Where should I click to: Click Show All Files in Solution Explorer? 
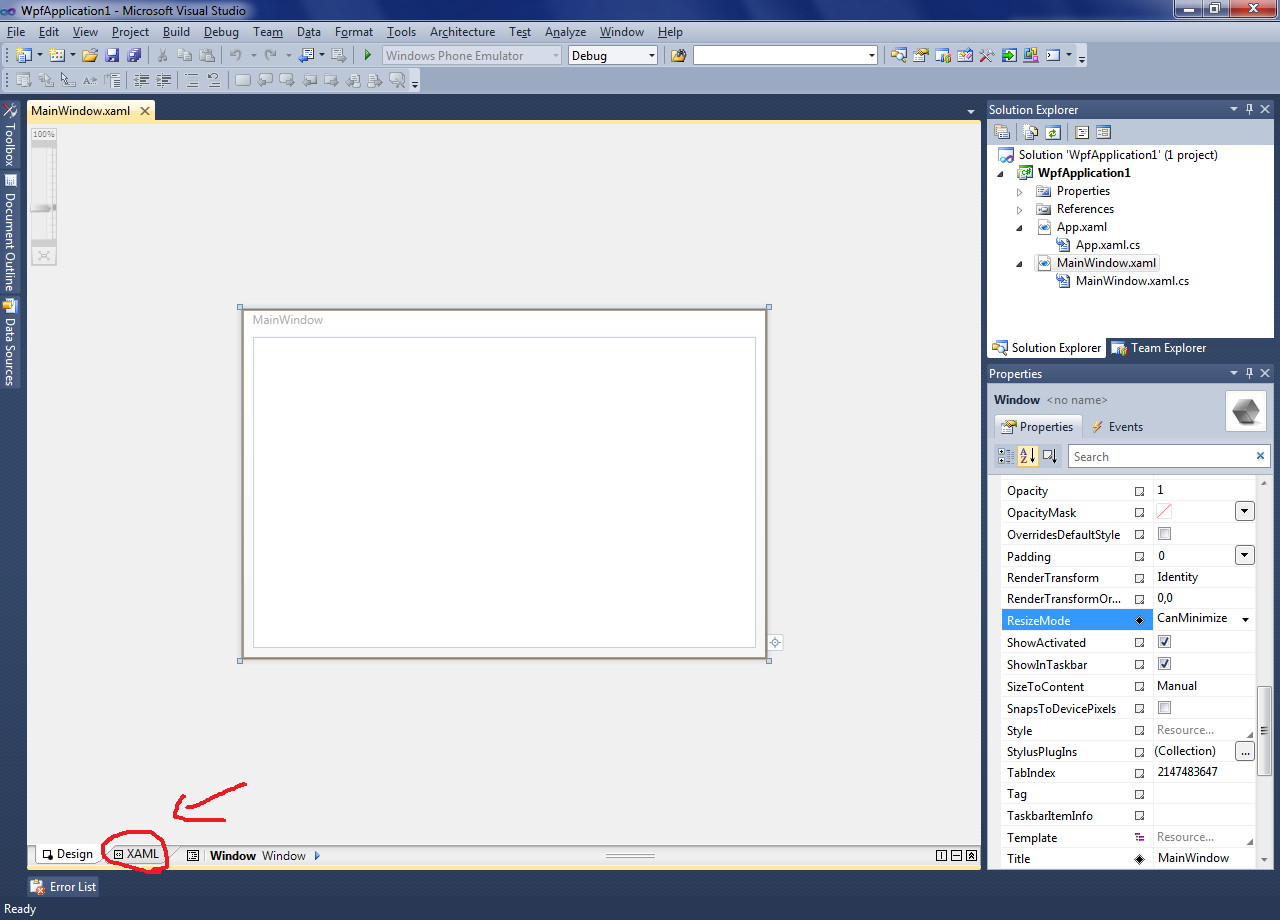(x=1031, y=132)
